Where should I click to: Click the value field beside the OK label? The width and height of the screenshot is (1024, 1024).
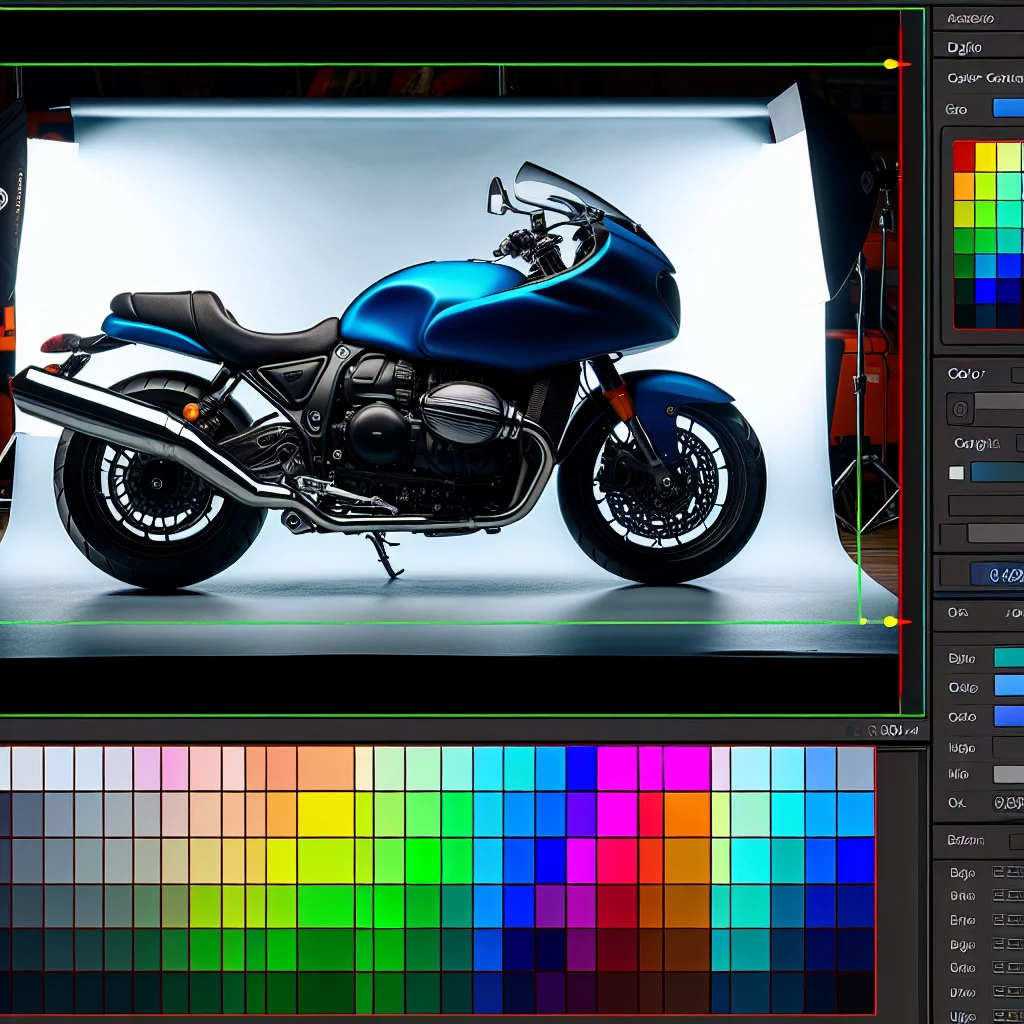click(x=1007, y=802)
